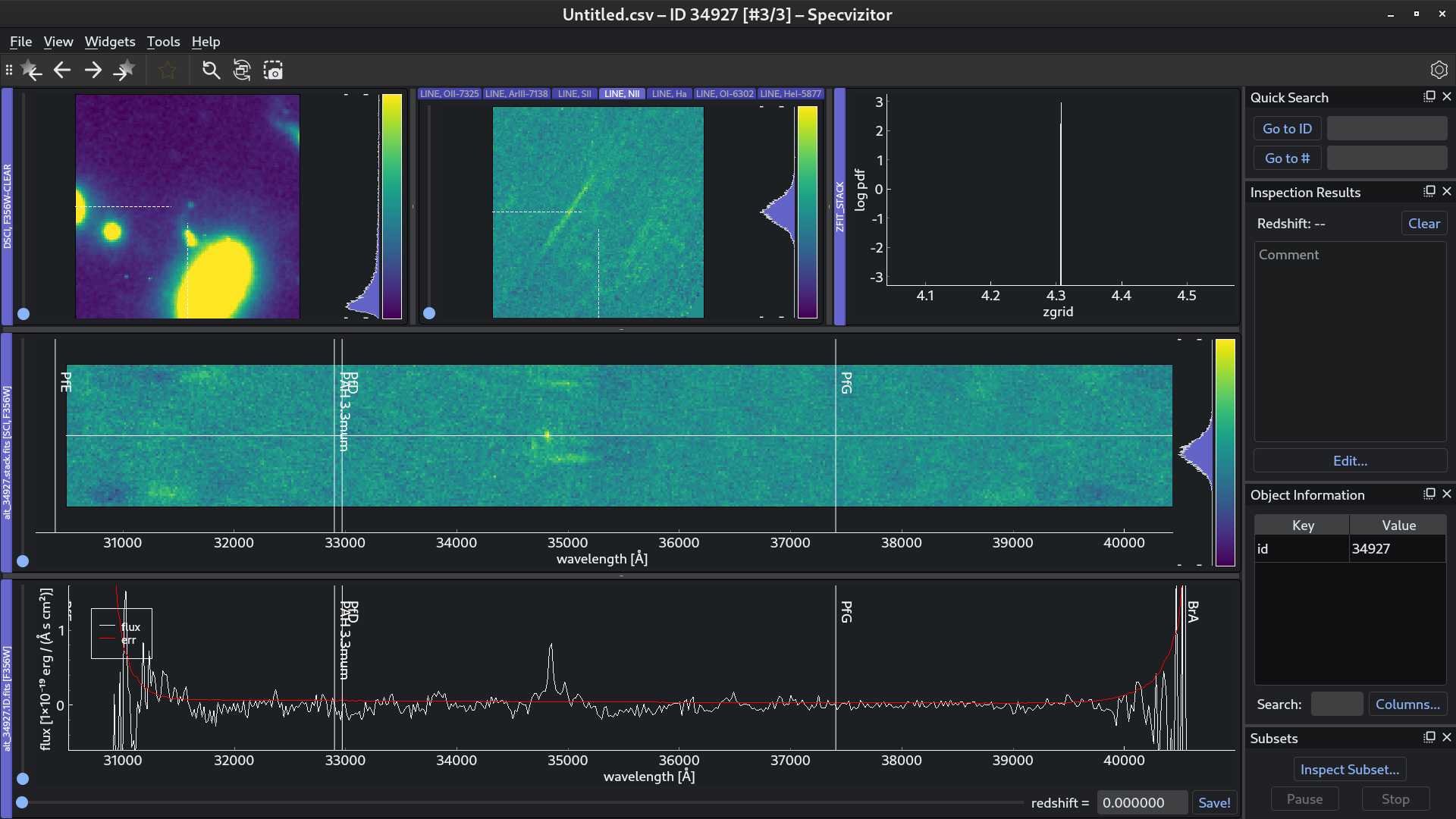The height and width of the screenshot is (819, 1456).
Task: Open the Help menu
Action: pos(206,42)
